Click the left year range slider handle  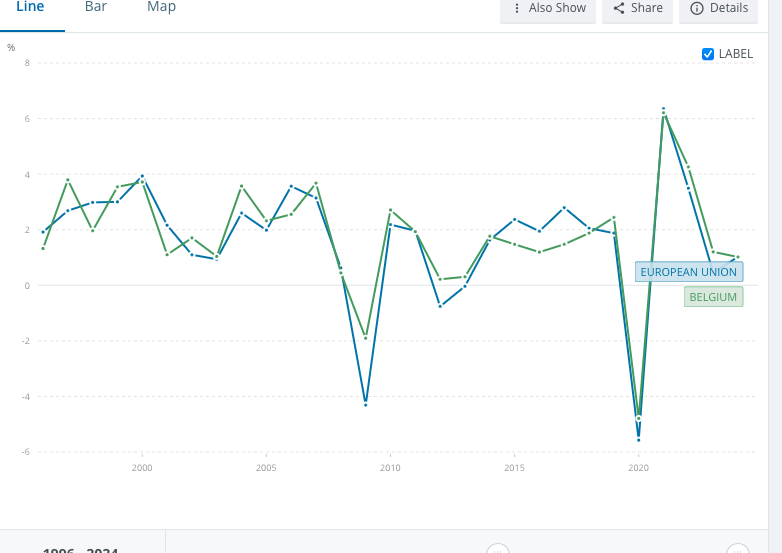(x=498, y=549)
